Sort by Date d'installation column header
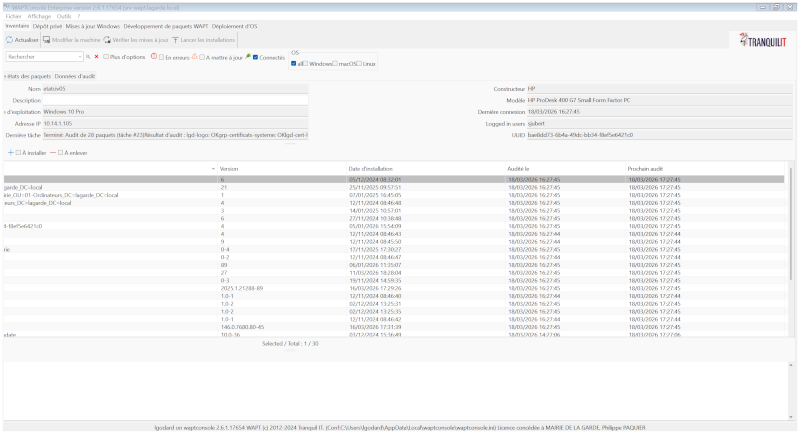Screen dimensions: 800x434 coord(372,169)
